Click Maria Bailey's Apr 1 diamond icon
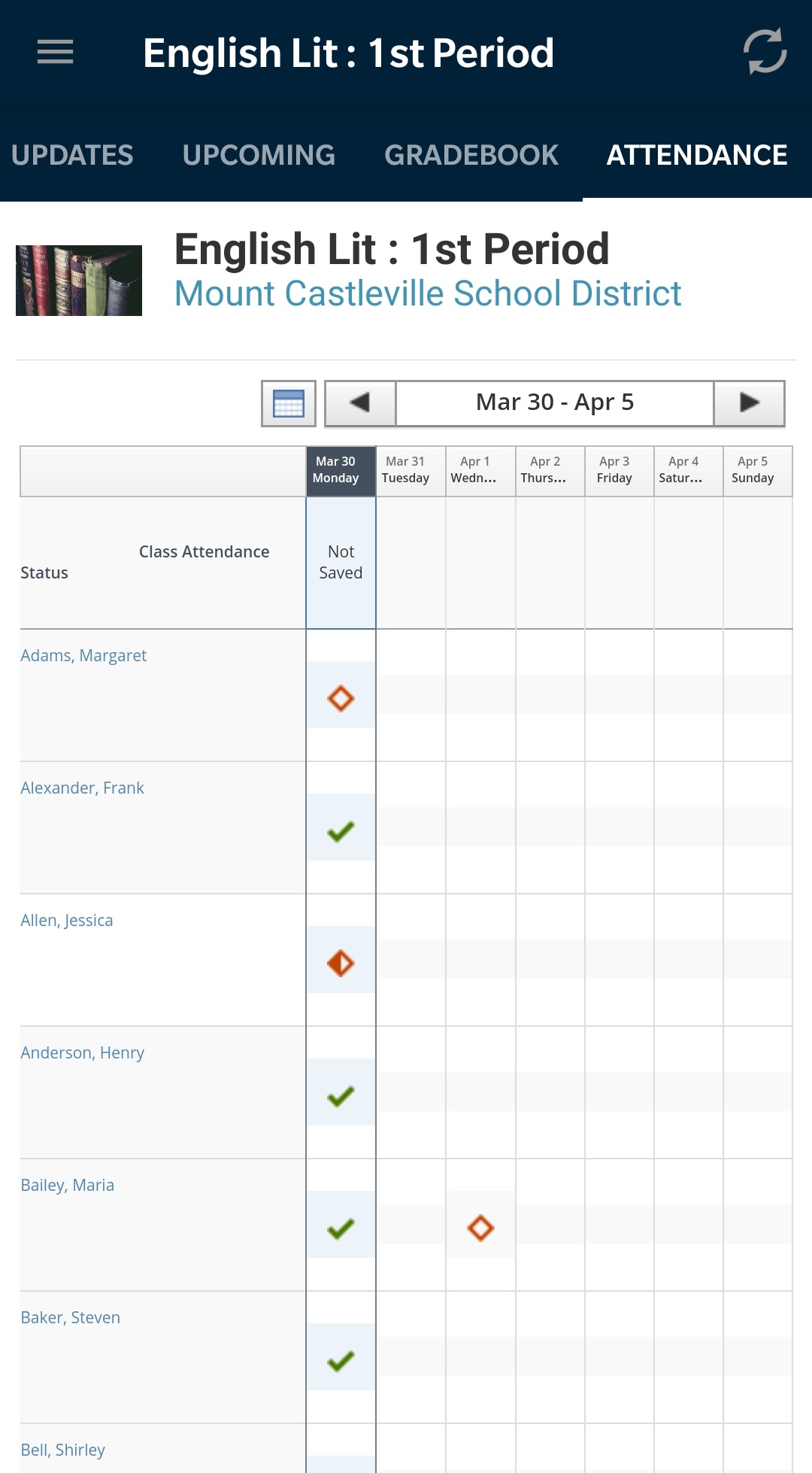This screenshot has width=812, height=1473. click(x=480, y=1228)
